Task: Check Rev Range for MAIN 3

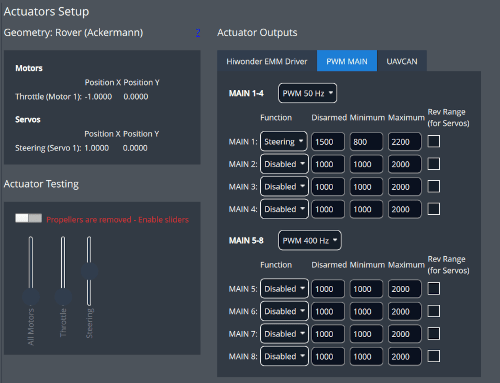Action: 434,186
